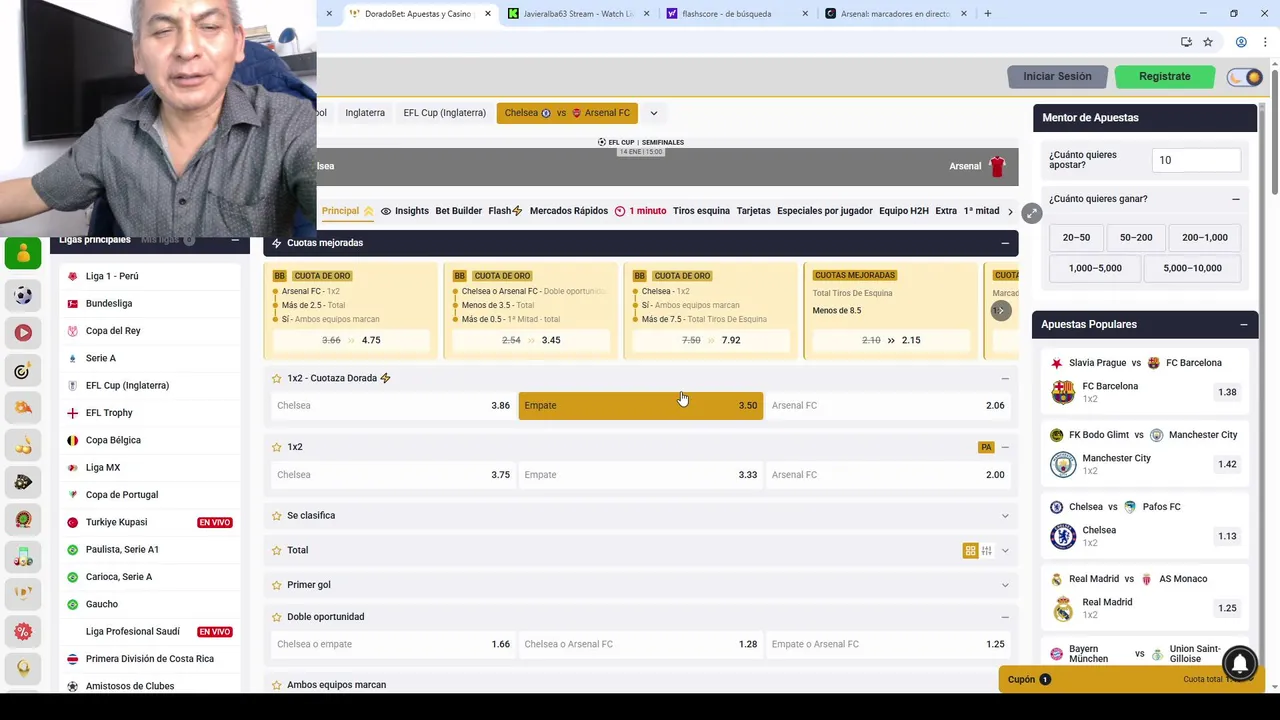The width and height of the screenshot is (1280, 720).
Task: Favorite the Se clasifica market star
Action: [x=277, y=515]
